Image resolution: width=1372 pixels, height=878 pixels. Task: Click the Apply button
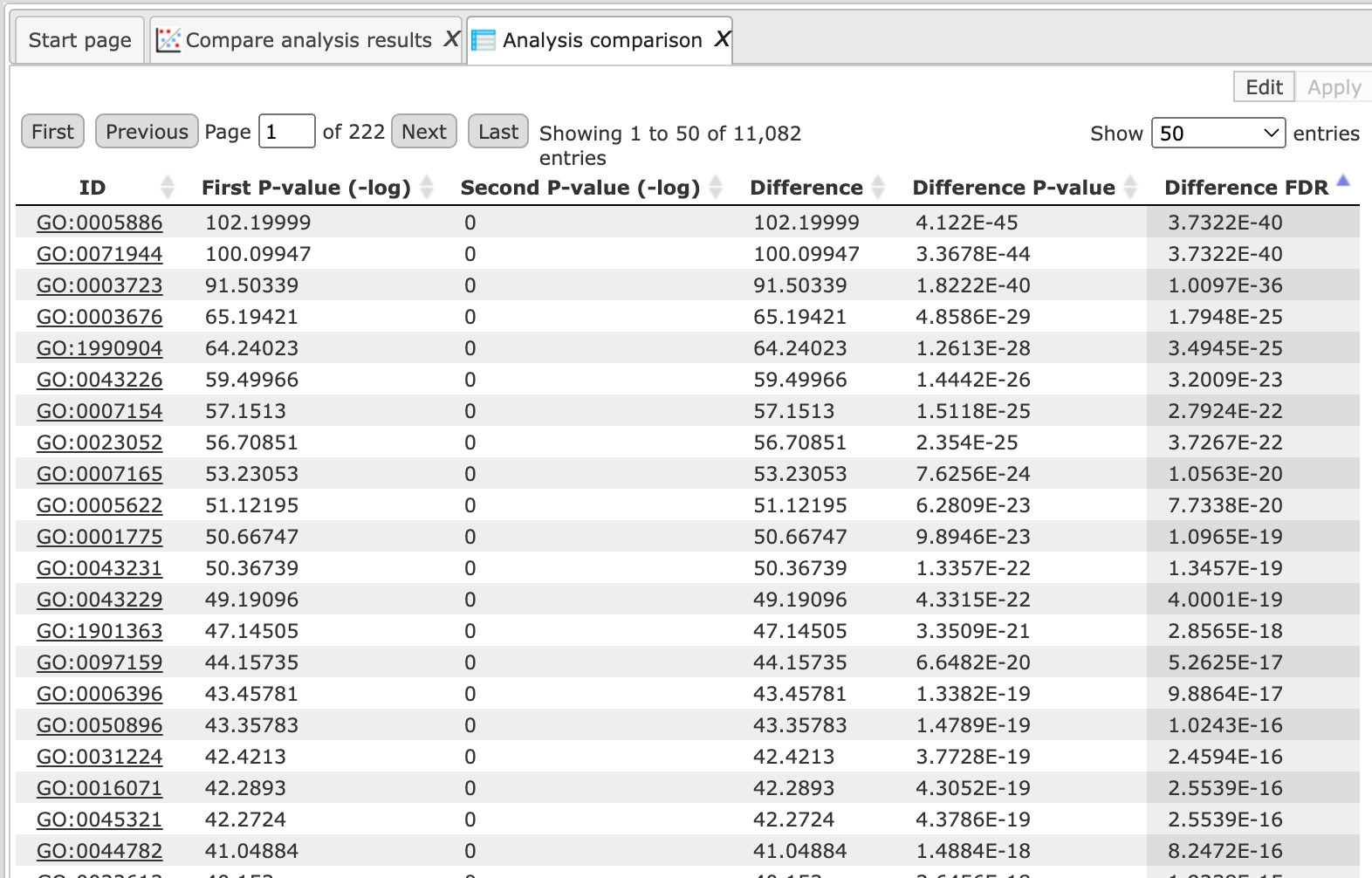(1334, 87)
